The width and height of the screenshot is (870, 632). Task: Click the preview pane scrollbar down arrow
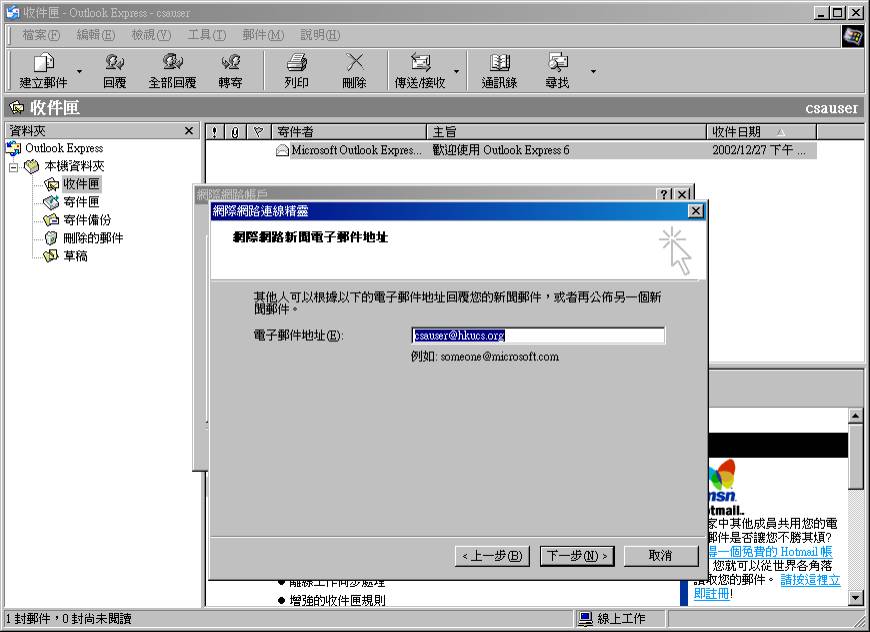tap(855, 598)
